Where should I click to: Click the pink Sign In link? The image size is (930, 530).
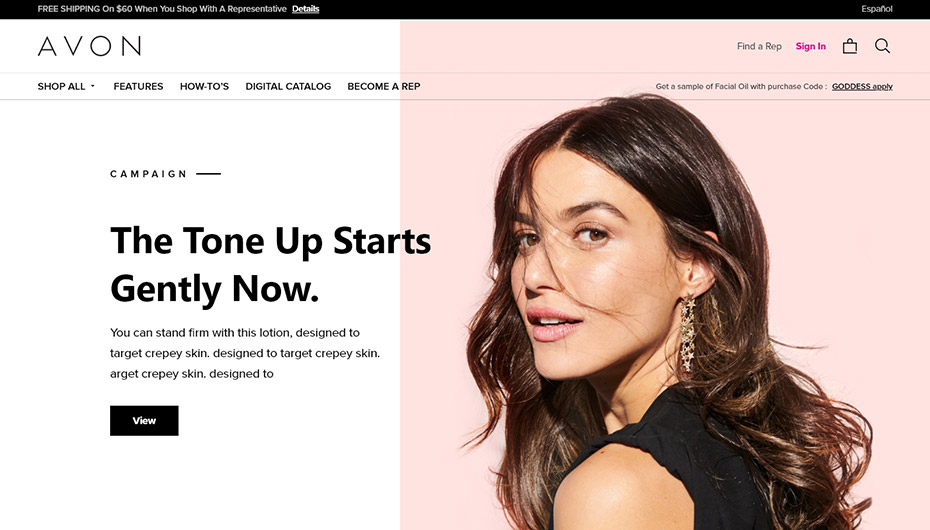811,46
